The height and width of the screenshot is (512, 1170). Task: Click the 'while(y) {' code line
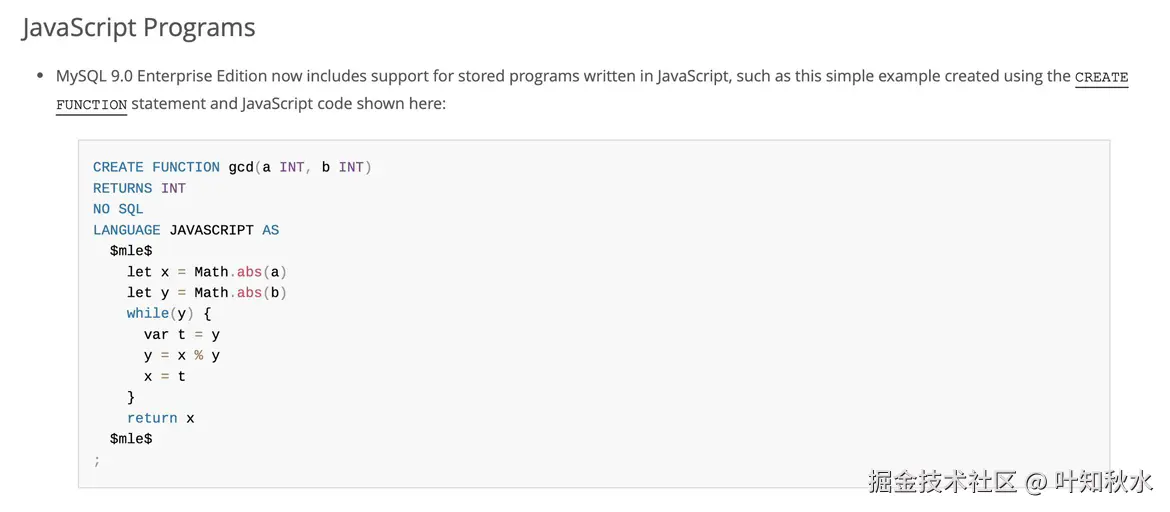pyautogui.click(x=169, y=314)
